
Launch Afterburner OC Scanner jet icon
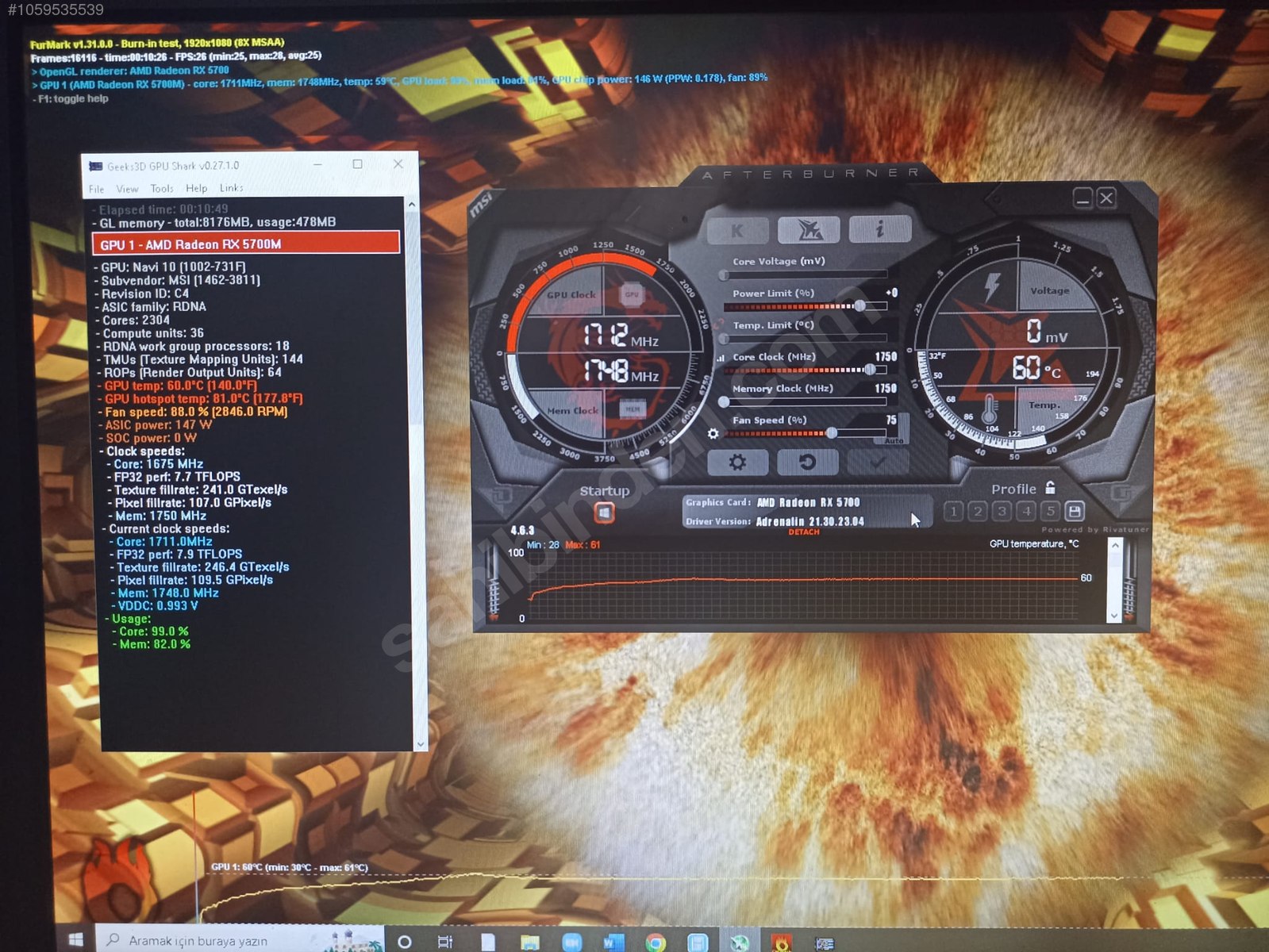coord(809,230)
